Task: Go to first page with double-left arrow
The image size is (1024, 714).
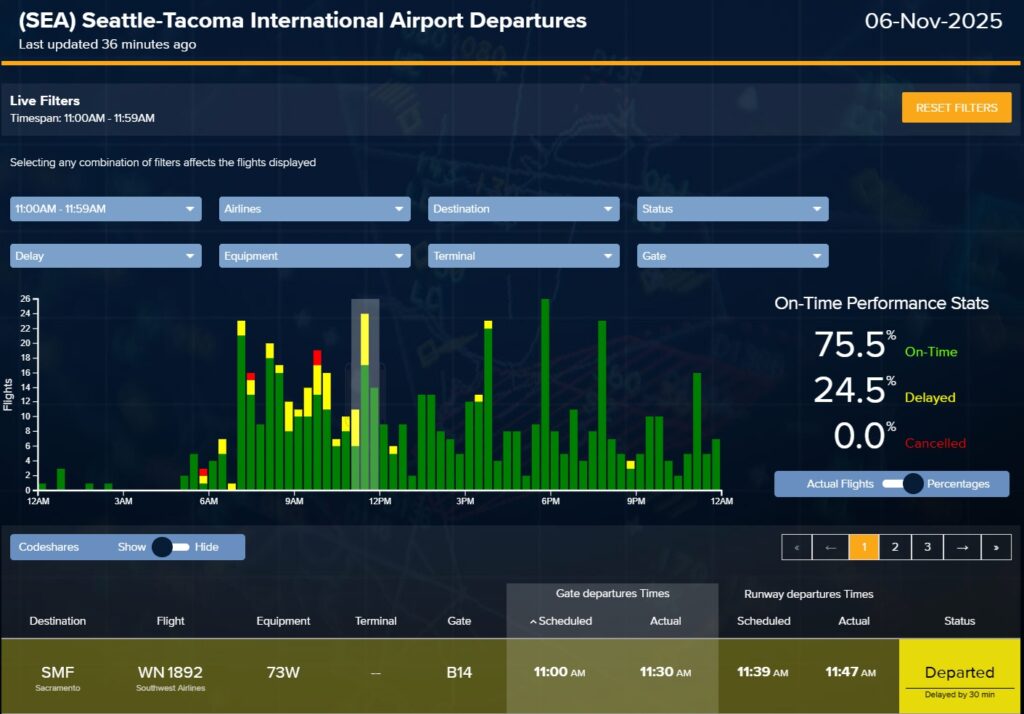Action: point(796,547)
